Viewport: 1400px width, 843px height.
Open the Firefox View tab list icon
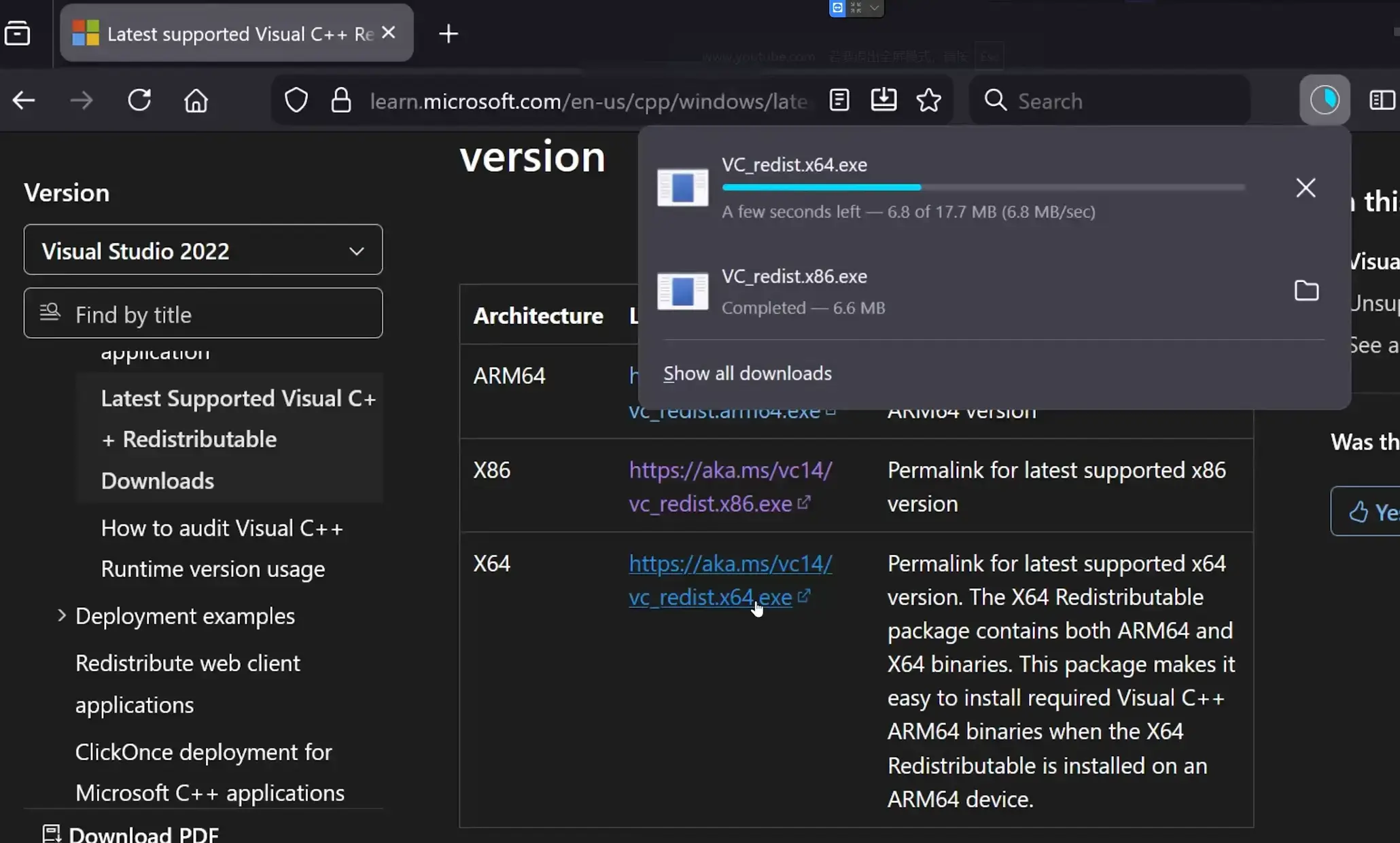pyautogui.click(x=18, y=33)
